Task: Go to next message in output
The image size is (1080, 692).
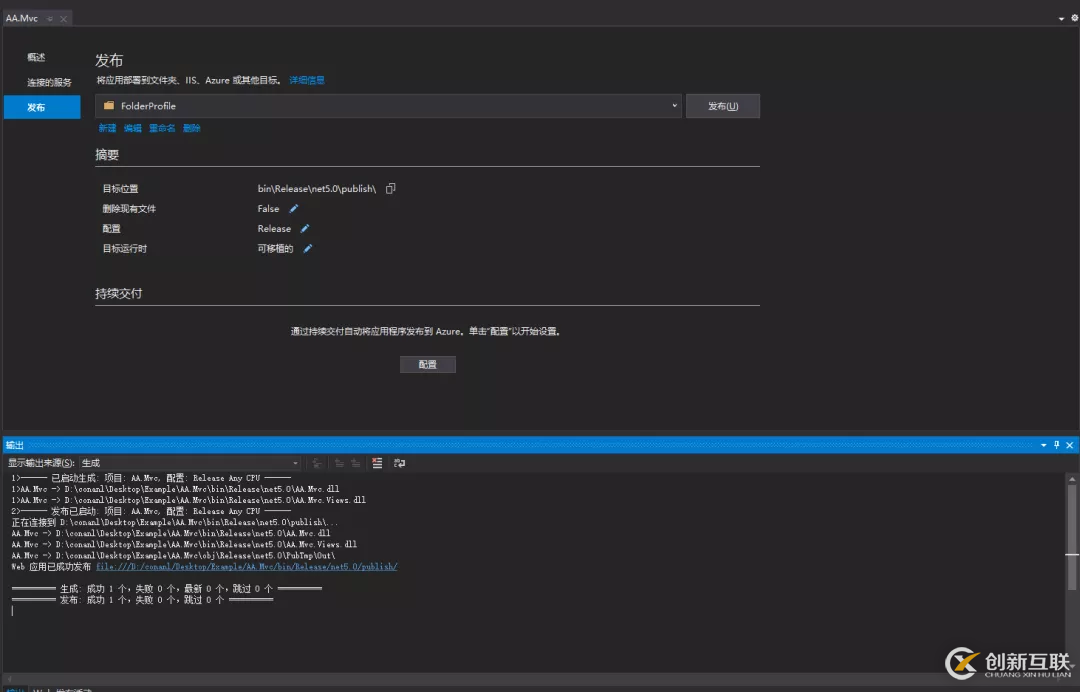Action: (355, 463)
